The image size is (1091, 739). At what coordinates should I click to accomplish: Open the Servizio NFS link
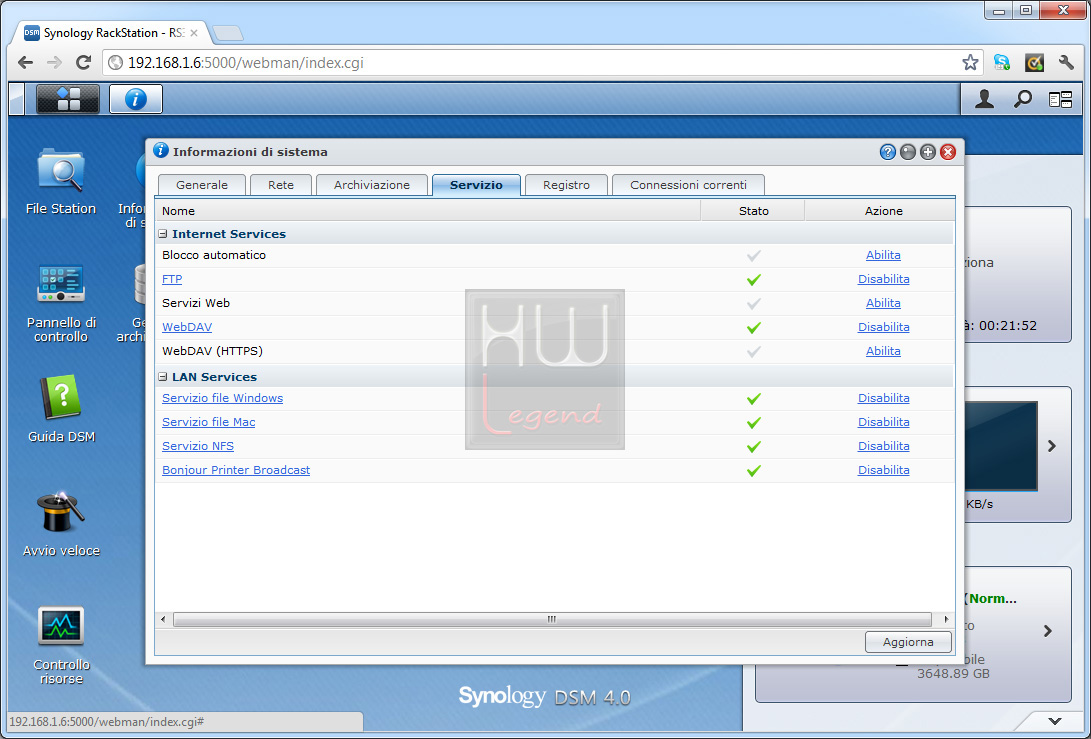point(198,446)
